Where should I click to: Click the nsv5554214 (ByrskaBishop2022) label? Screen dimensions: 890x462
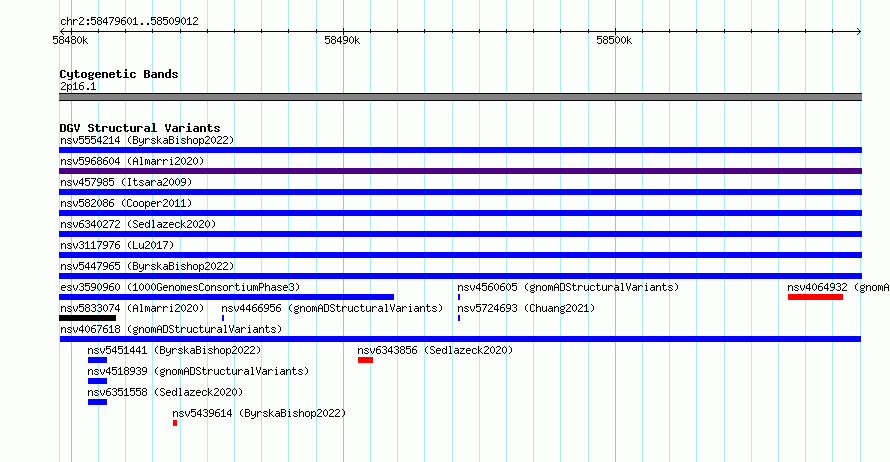(x=147, y=140)
